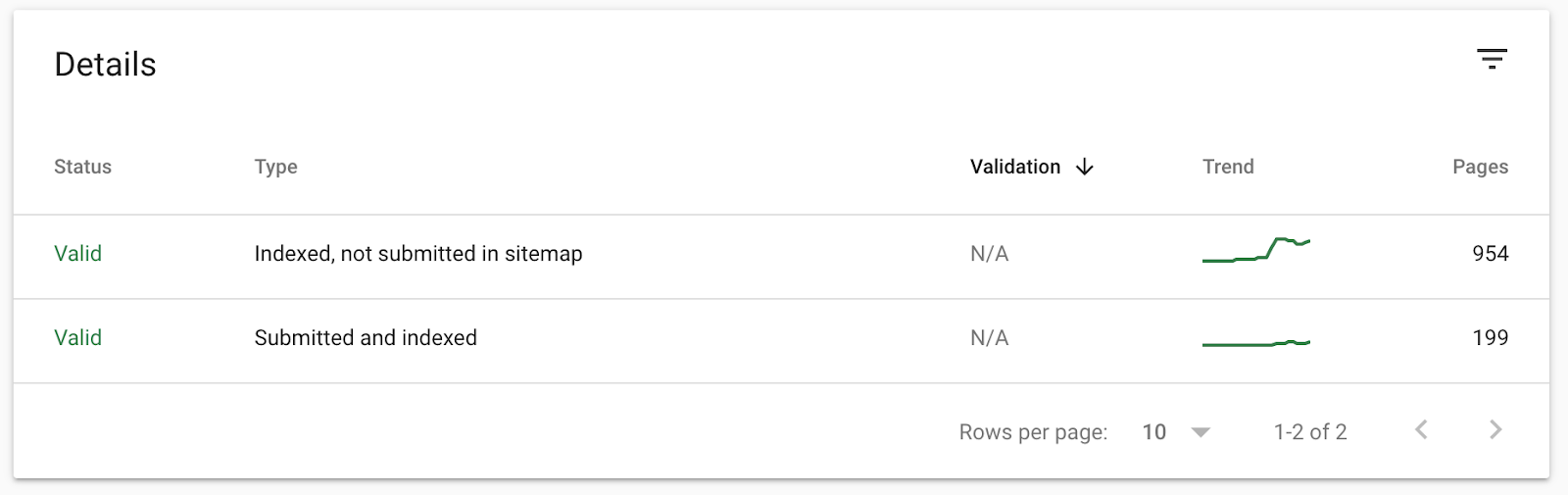Go to next page arrow
The image size is (1568, 495).
1495,430
